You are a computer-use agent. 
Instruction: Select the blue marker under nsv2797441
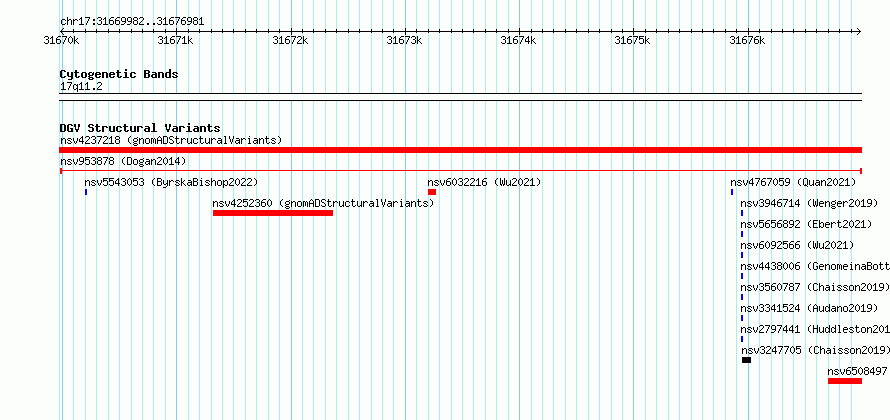coord(742,339)
